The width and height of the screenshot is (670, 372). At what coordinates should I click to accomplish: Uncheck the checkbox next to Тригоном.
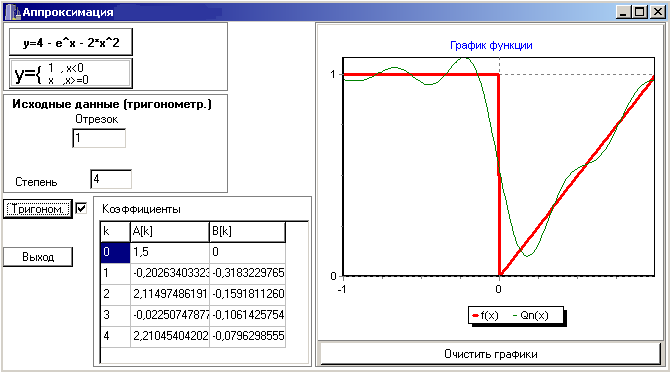tap(81, 208)
